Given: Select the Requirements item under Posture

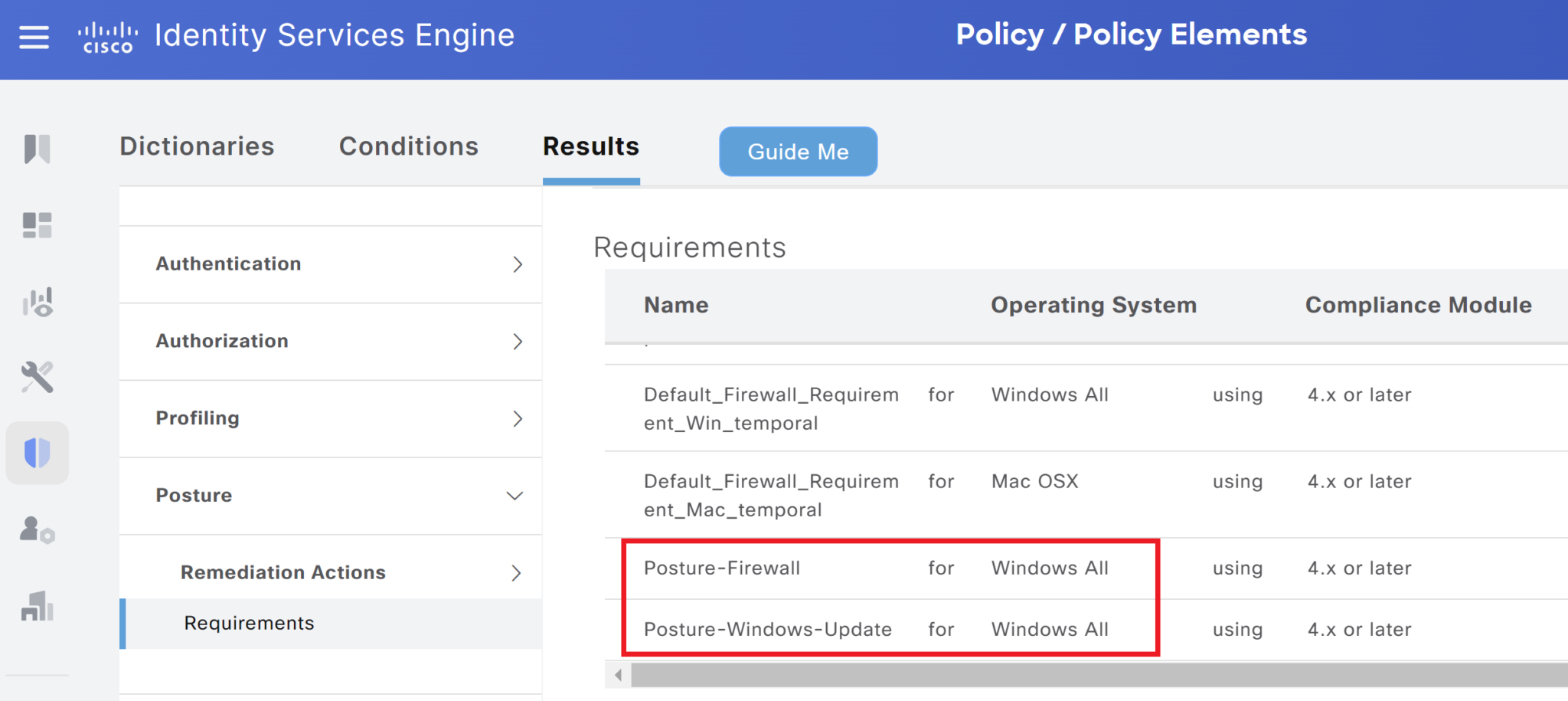Looking at the screenshot, I should [x=249, y=623].
